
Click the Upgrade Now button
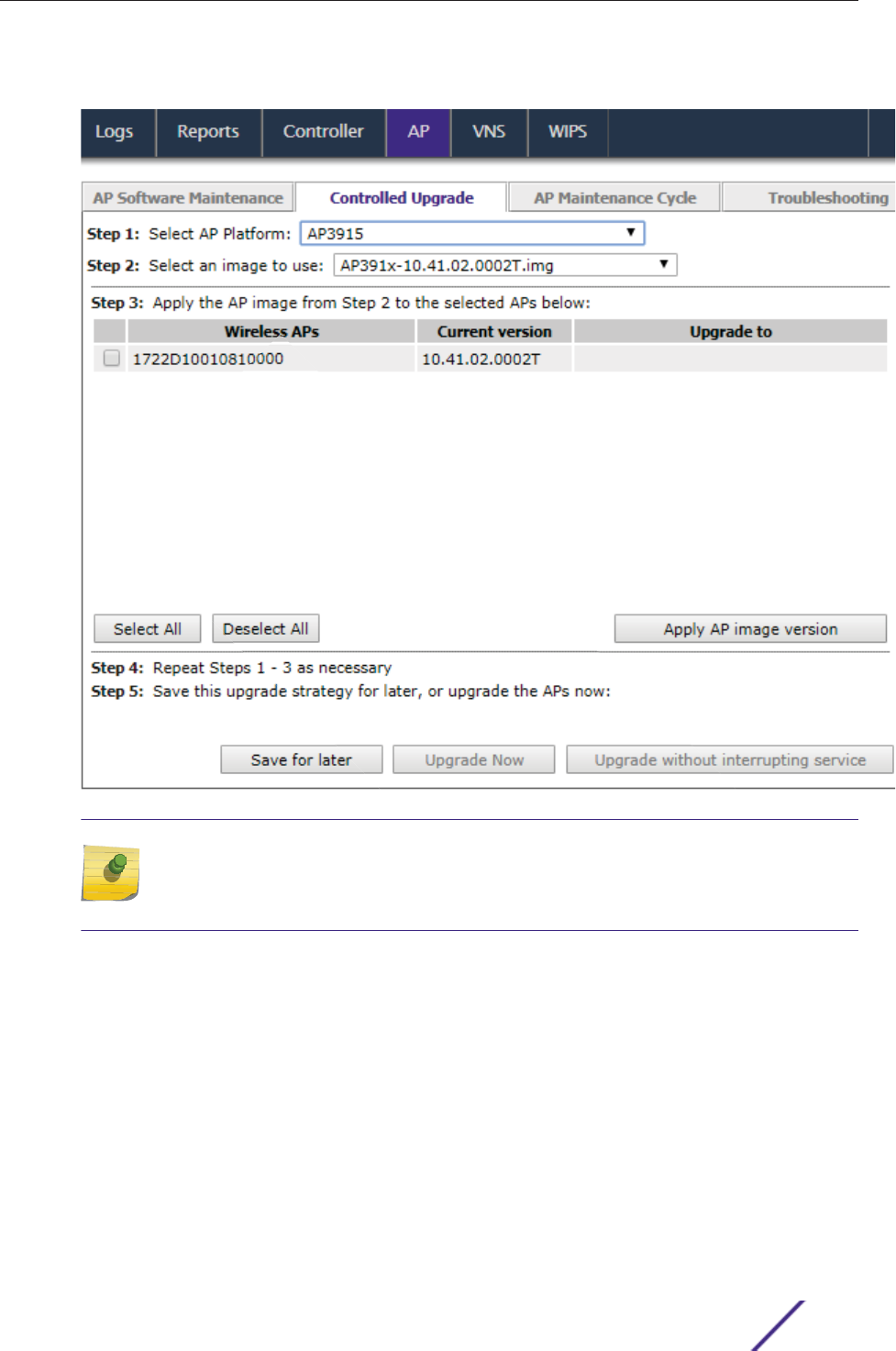474,760
